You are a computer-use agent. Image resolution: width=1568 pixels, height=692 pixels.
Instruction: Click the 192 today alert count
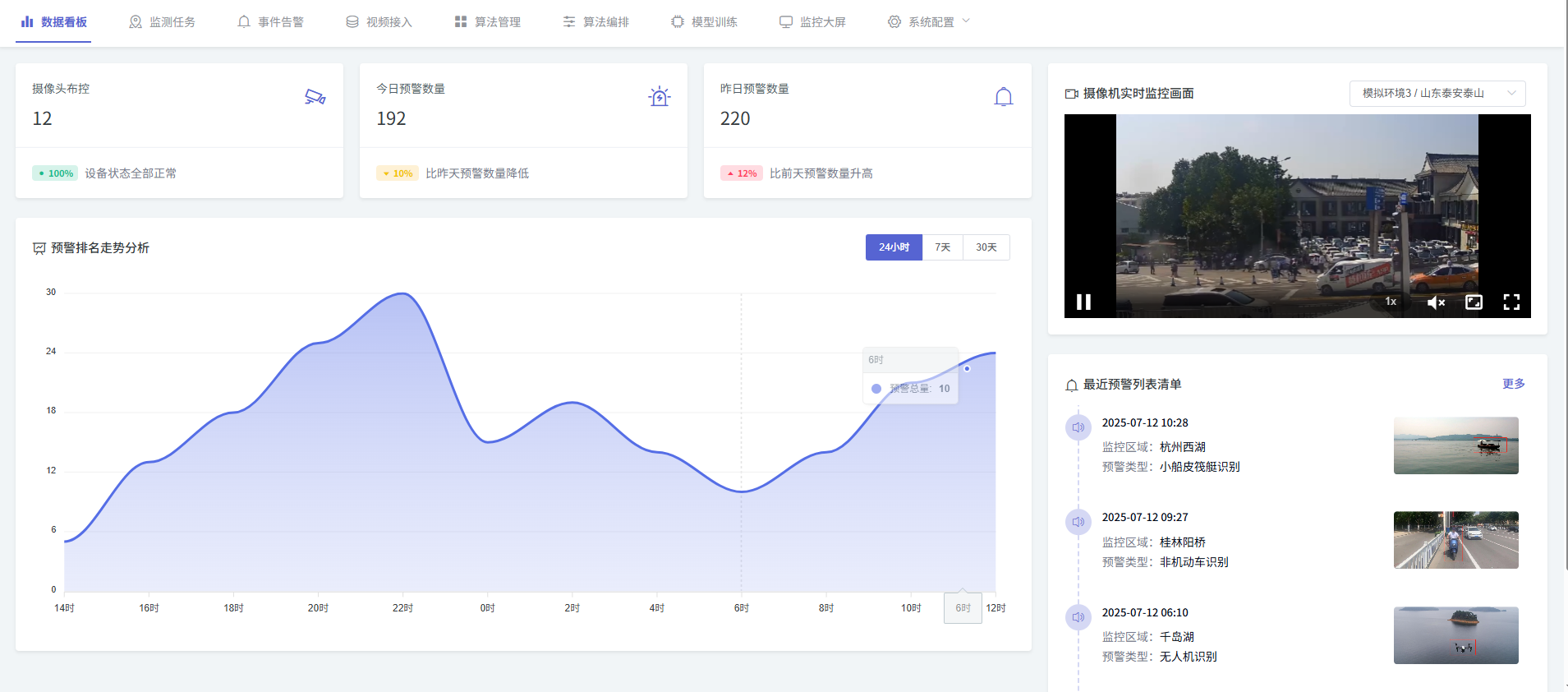click(x=391, y=118)
